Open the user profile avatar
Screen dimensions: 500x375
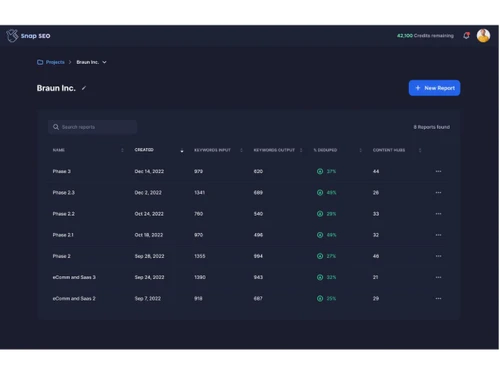click(483, 35)
